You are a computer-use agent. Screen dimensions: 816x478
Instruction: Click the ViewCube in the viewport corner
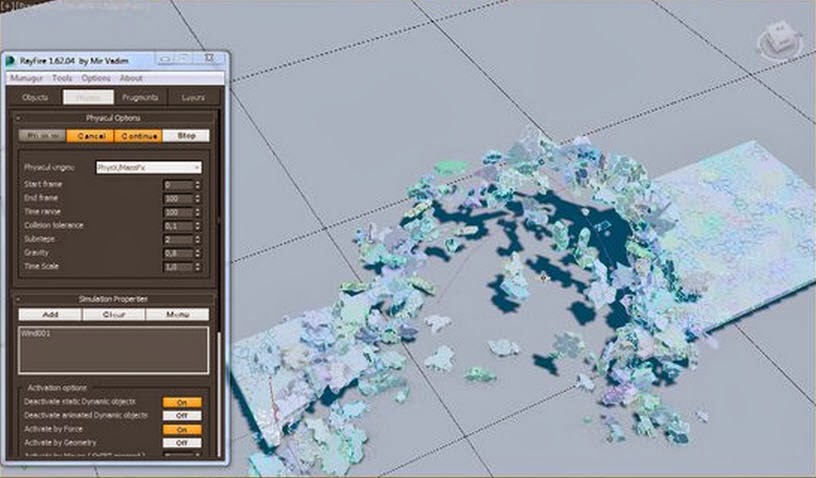(x=779, y=41)
